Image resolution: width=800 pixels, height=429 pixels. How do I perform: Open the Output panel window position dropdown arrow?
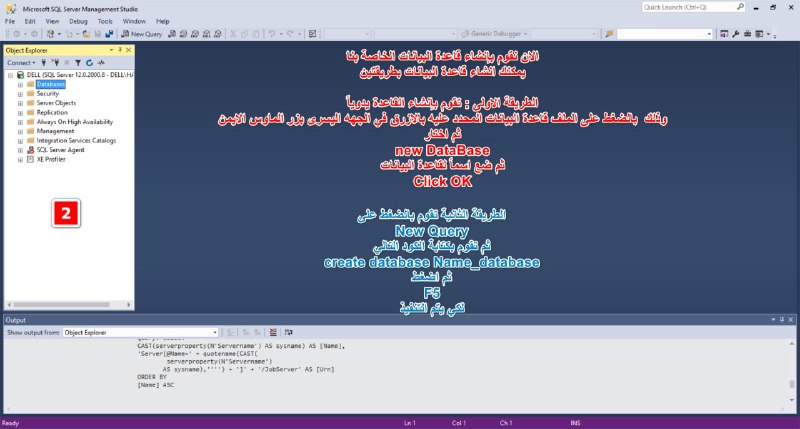point(773,320)
